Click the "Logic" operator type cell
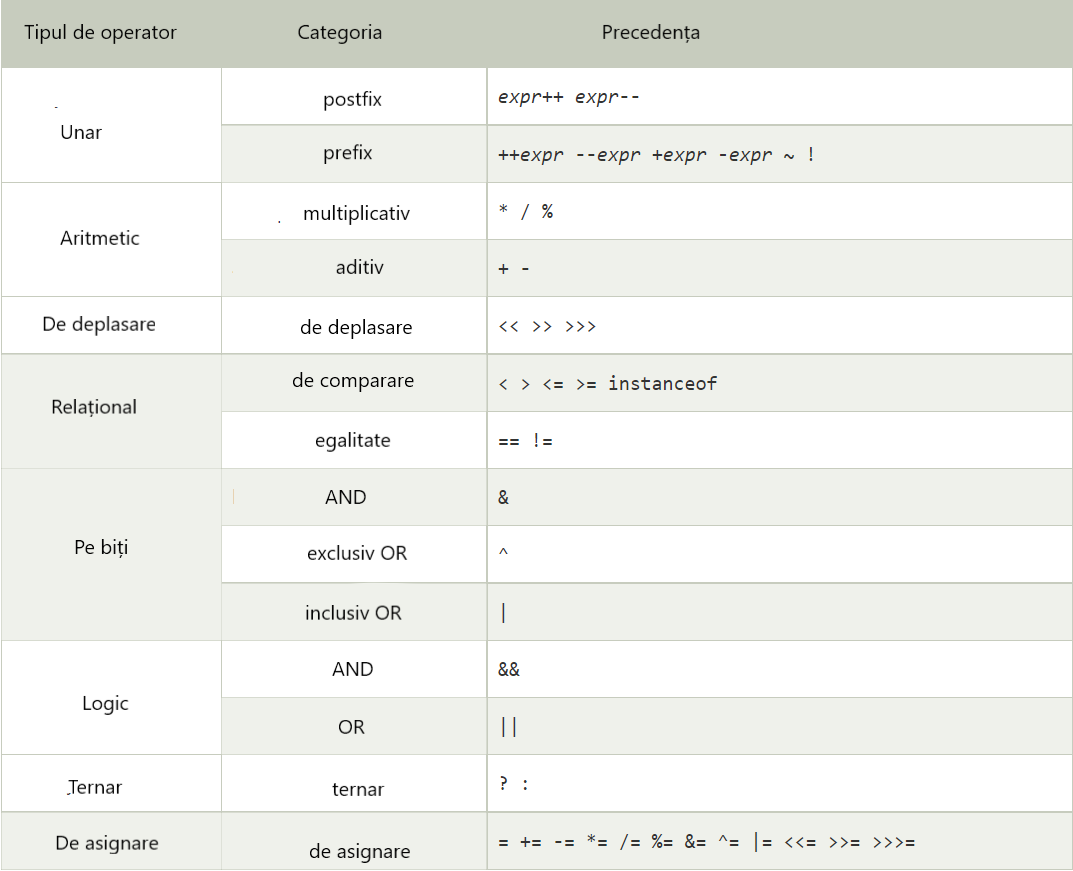This screenshot has height=871, width=1073. click(x=105, y=704)
